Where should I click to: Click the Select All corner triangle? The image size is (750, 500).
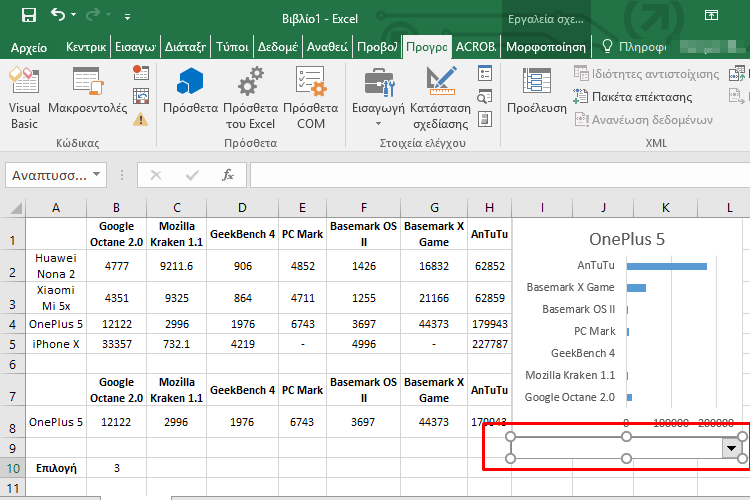pos(16,208)
